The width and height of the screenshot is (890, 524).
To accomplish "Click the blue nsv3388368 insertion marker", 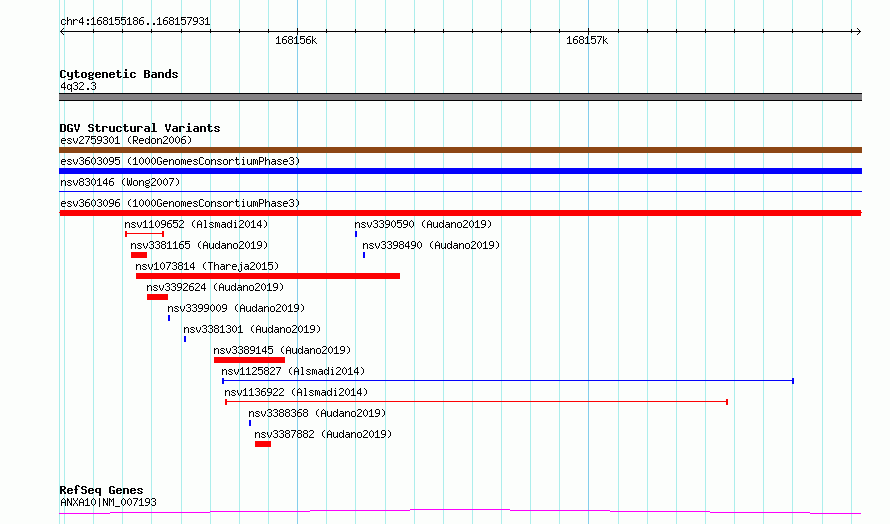I will (250, 423).
